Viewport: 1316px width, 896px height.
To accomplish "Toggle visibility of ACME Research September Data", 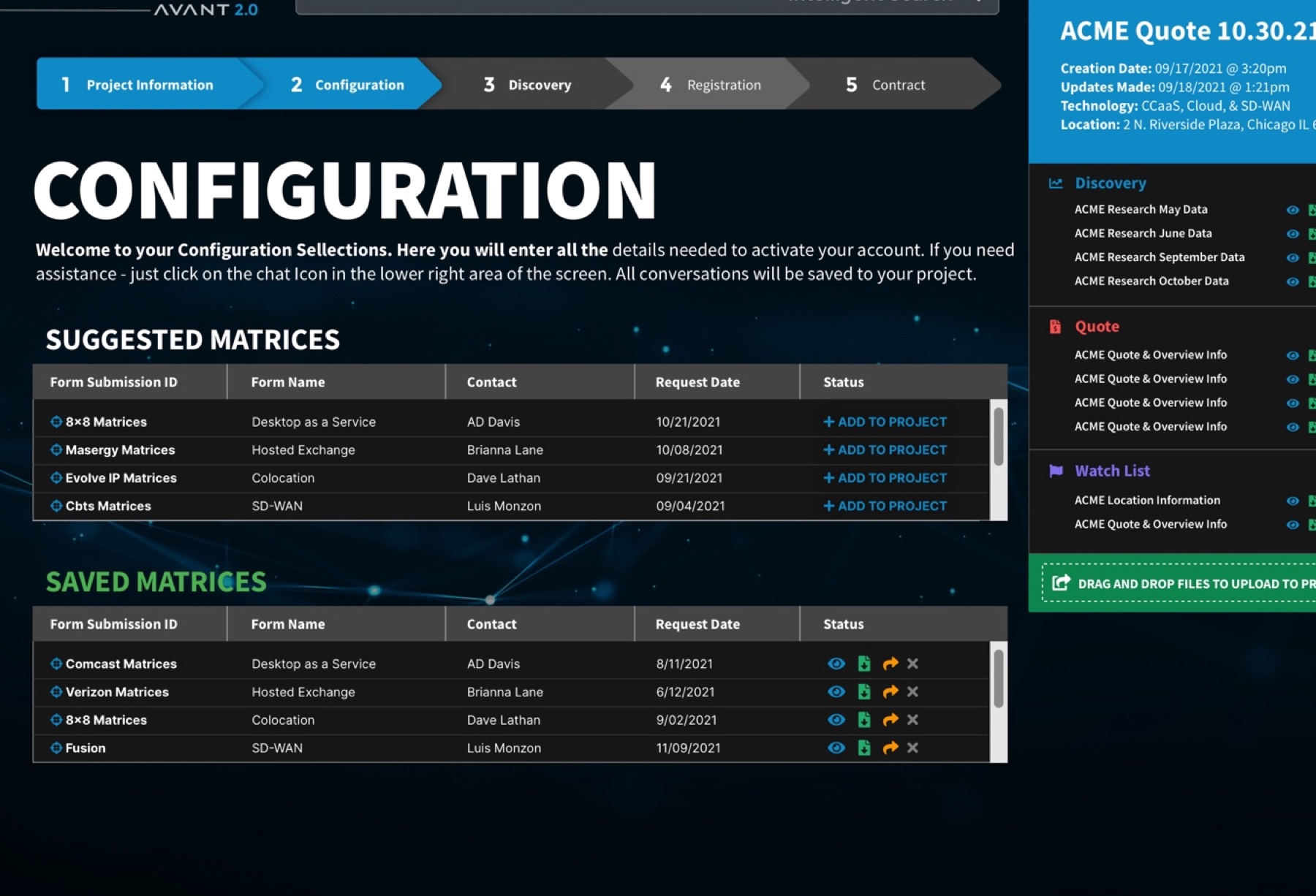I will (x=1293, y=258).
